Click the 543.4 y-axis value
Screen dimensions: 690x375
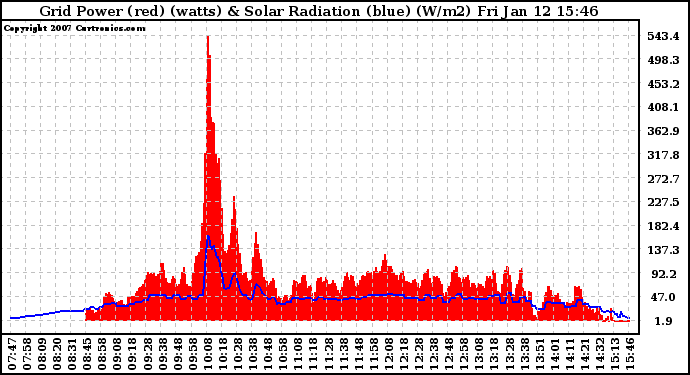[x=663, y=36]
